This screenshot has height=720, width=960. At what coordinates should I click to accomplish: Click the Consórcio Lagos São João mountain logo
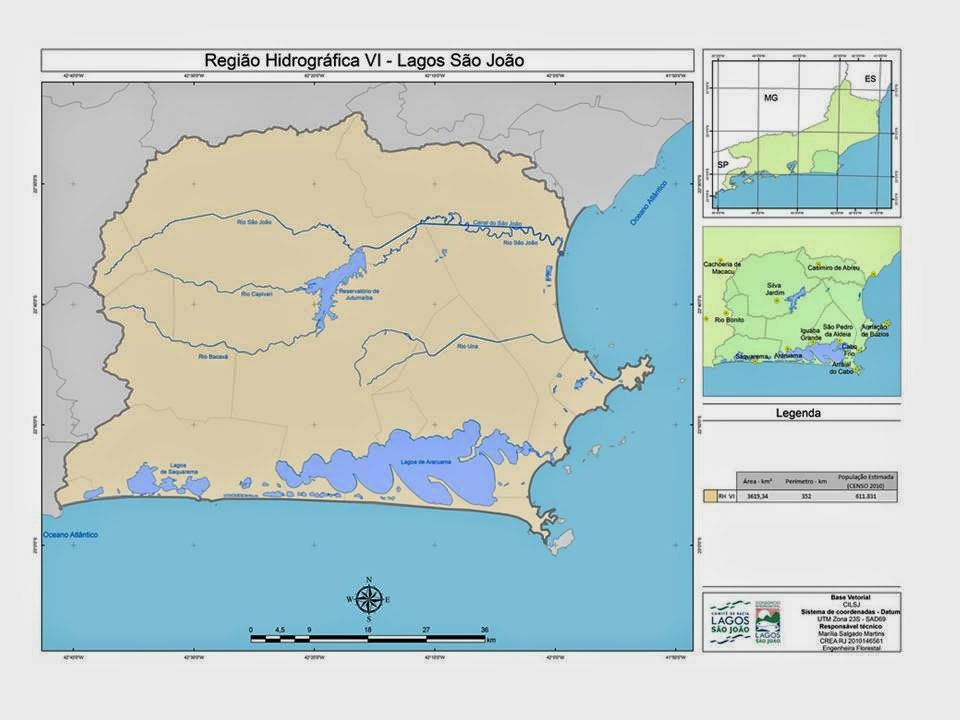pyautogui.click(x=768, y=622)
